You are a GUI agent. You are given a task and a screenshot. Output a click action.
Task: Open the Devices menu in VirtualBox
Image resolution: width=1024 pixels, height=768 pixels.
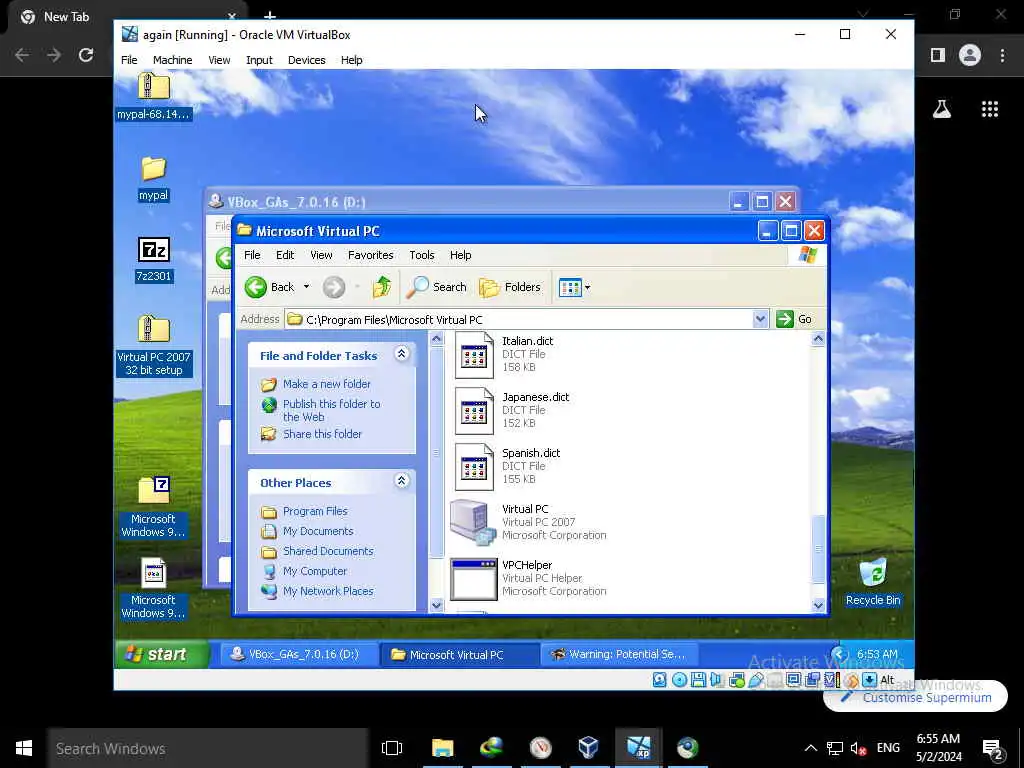(x=306, y=60)
